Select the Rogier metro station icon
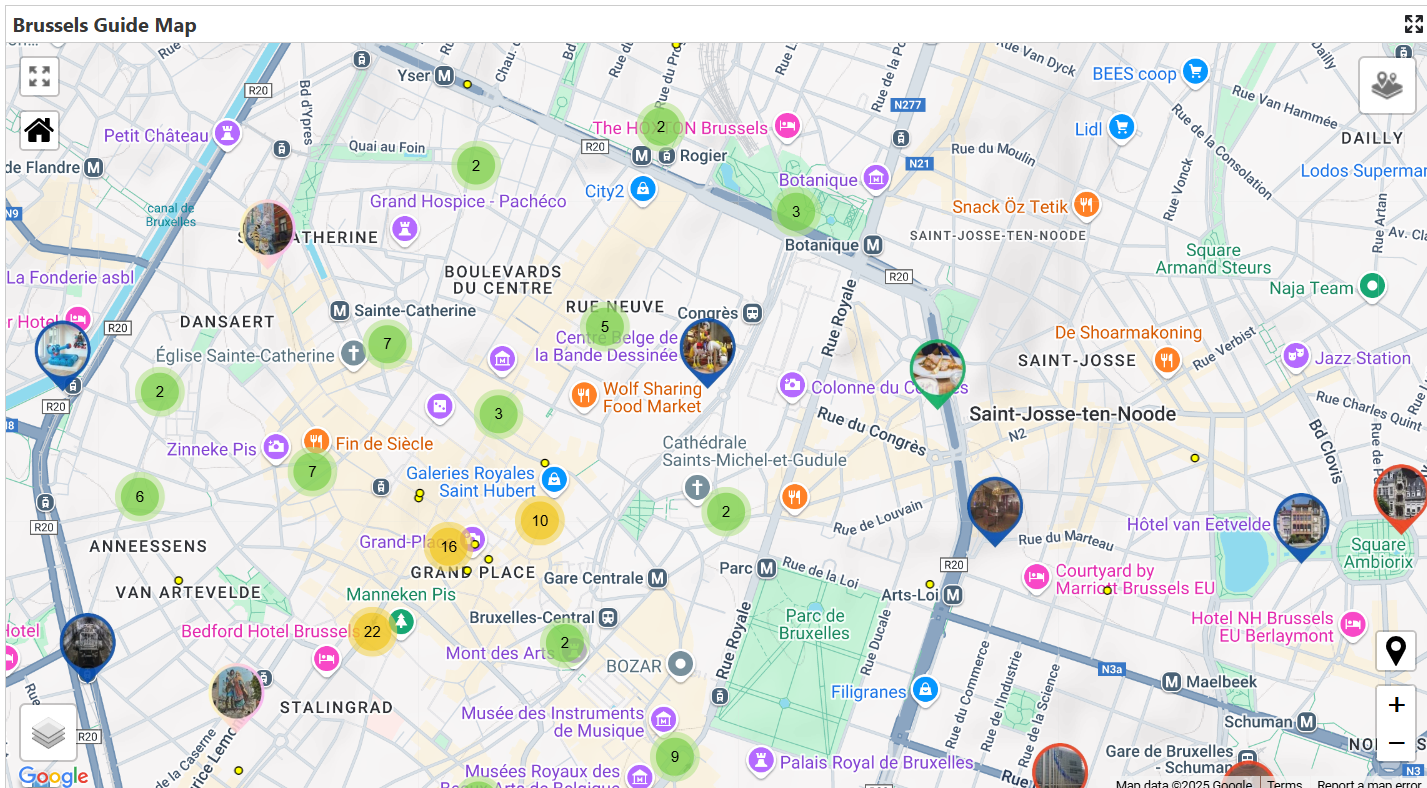Image resolution: width=1427 pixels, height=788 pixels. 641,155
